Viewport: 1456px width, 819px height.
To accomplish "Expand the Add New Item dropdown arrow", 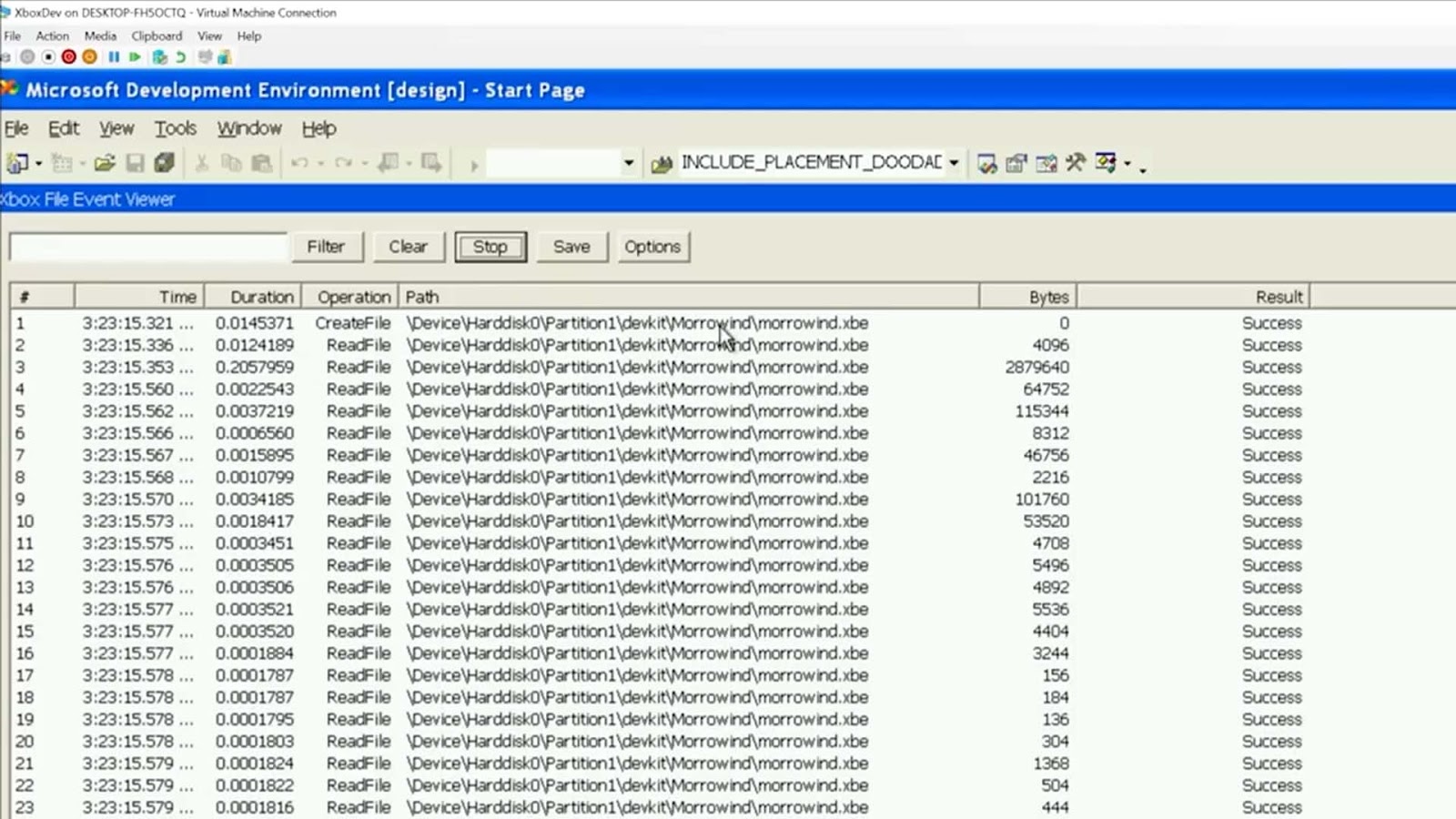I will [82, 164].
